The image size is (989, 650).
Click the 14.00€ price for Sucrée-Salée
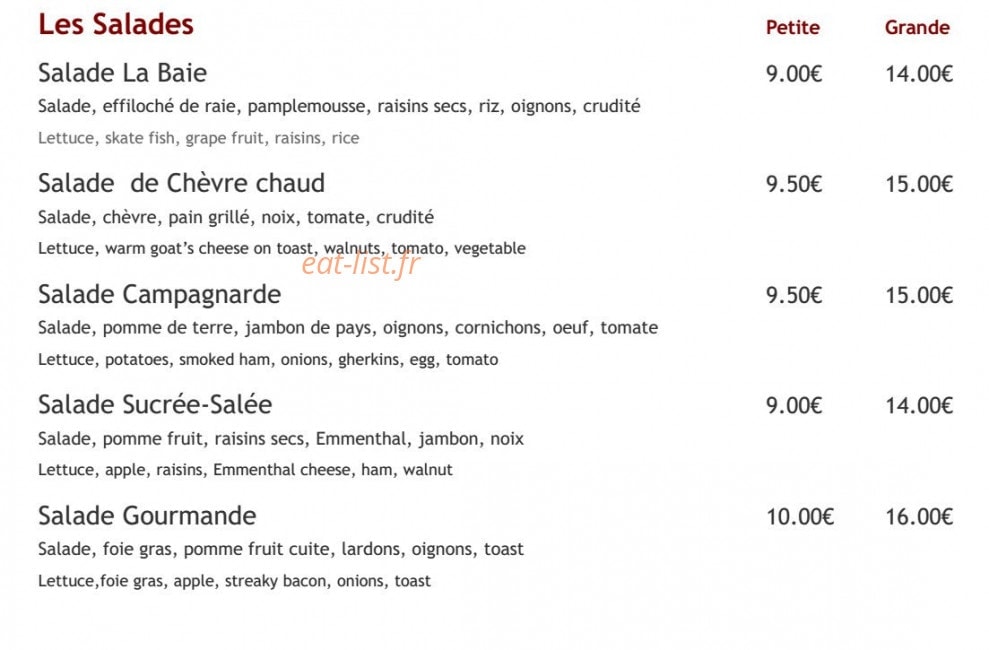(918, 405)
